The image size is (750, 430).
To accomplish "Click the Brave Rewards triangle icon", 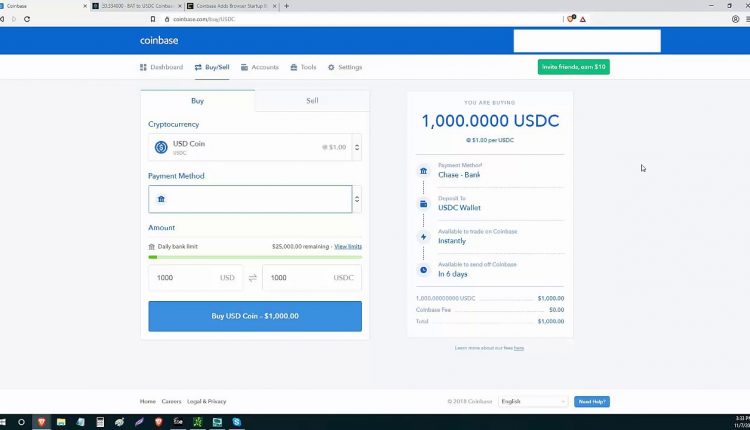I will [583, 19].
